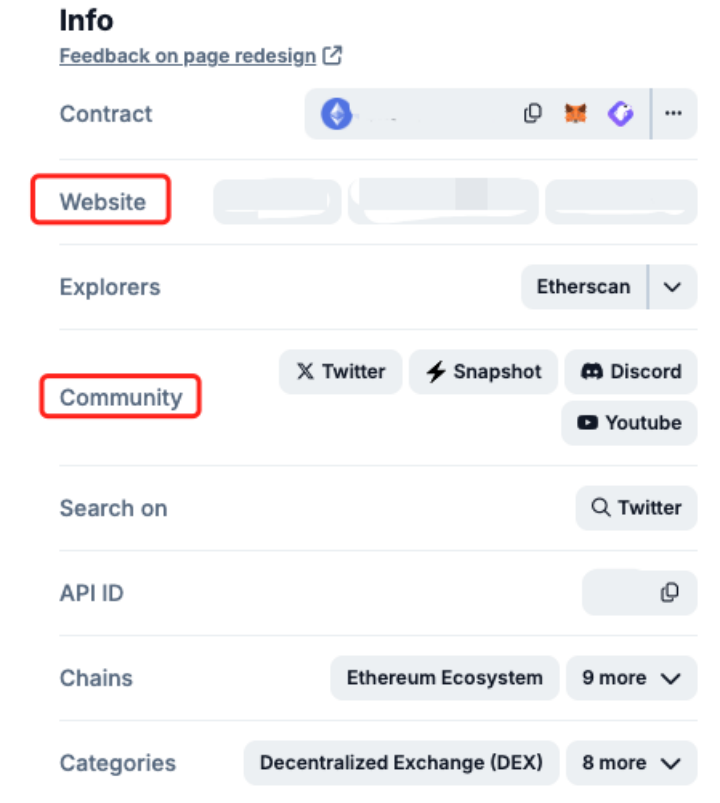Copy the API ID

coord(669,593)
